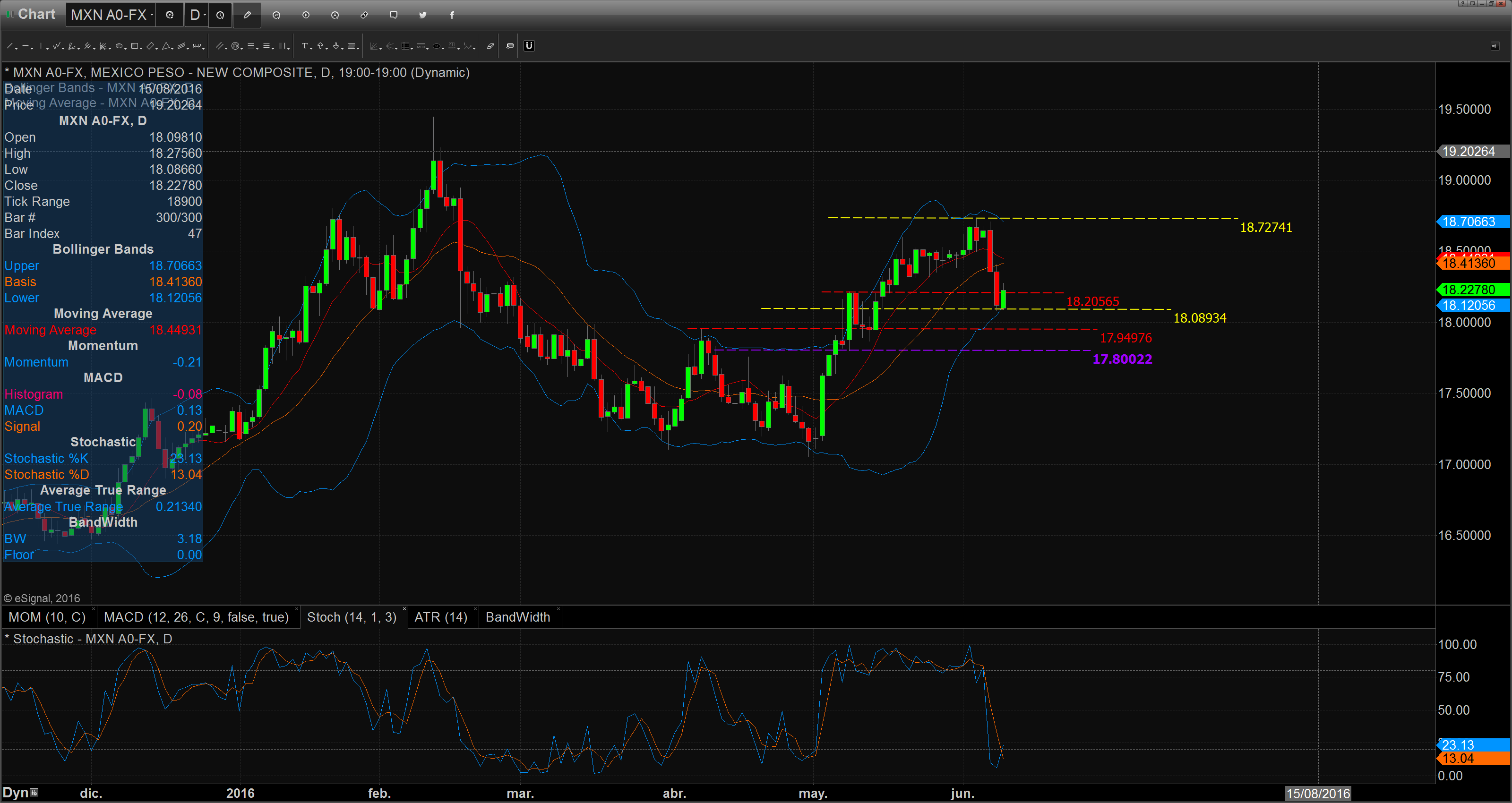Screen dimensions: 1512x803
Task: Expand the rectangle tool options arrow
Action: click(141, 49)
